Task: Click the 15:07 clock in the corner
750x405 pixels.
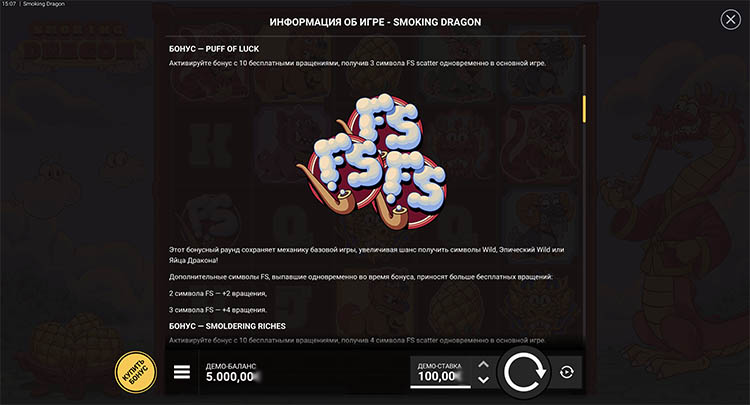Action: pyautogui.click(x=9, y=4)
